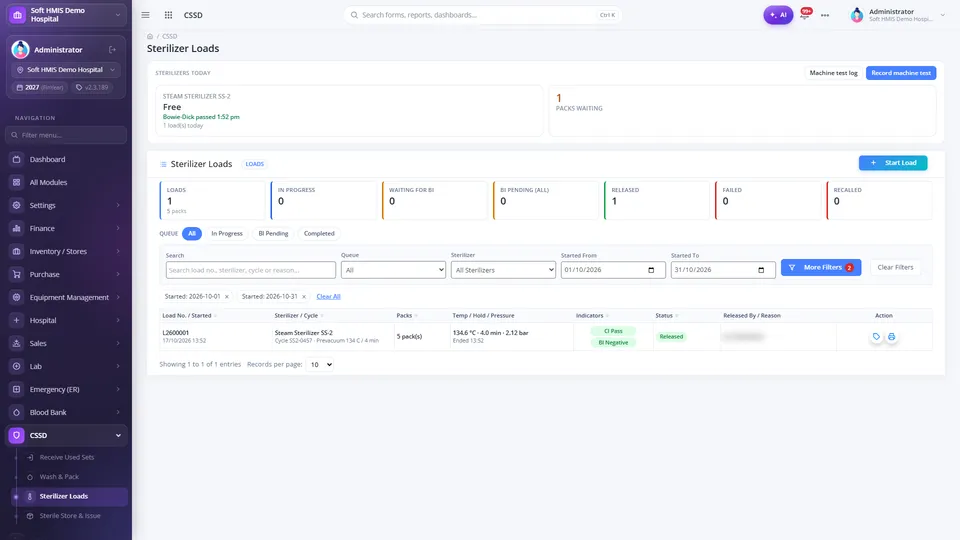Open the Soft HMIS Demo Hospital switcher
The width and height of the screenshot is (960, 540).
66,15
